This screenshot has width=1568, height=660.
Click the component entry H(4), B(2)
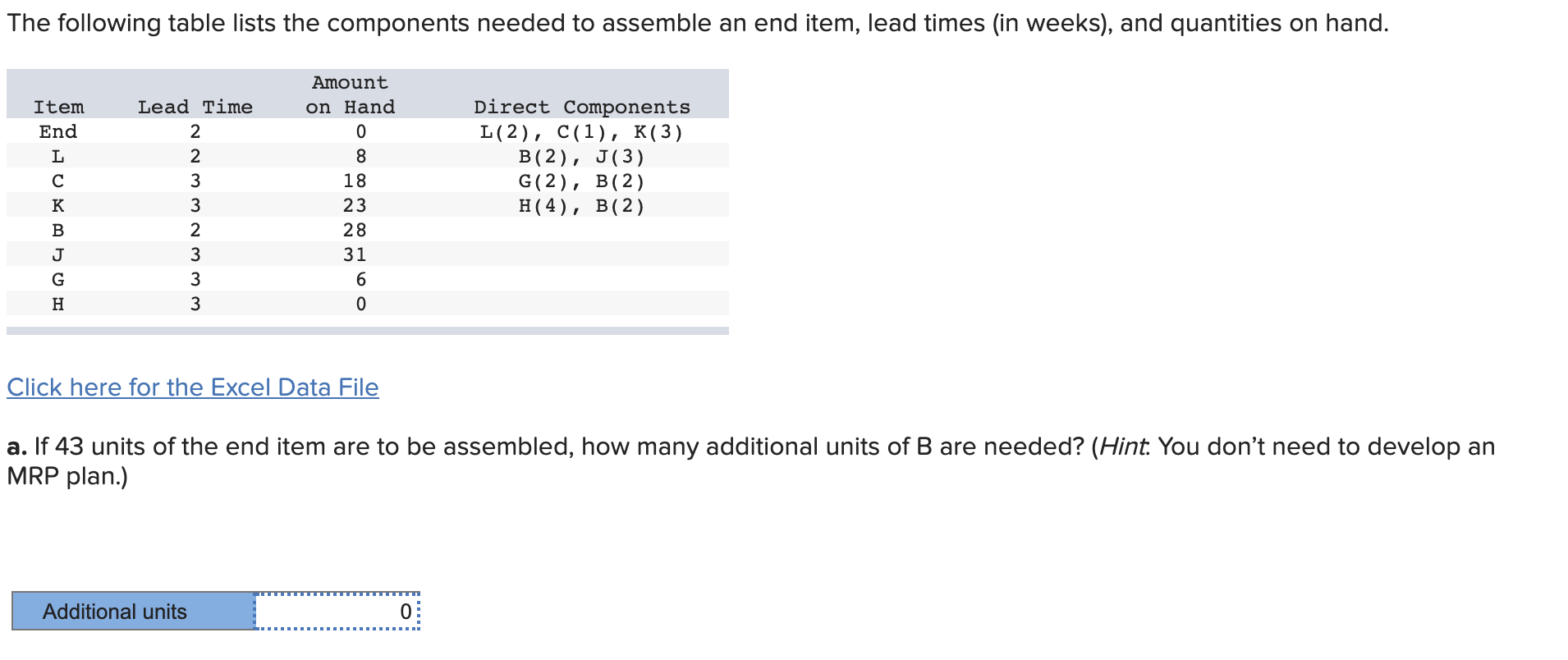(x=581, y=205)
